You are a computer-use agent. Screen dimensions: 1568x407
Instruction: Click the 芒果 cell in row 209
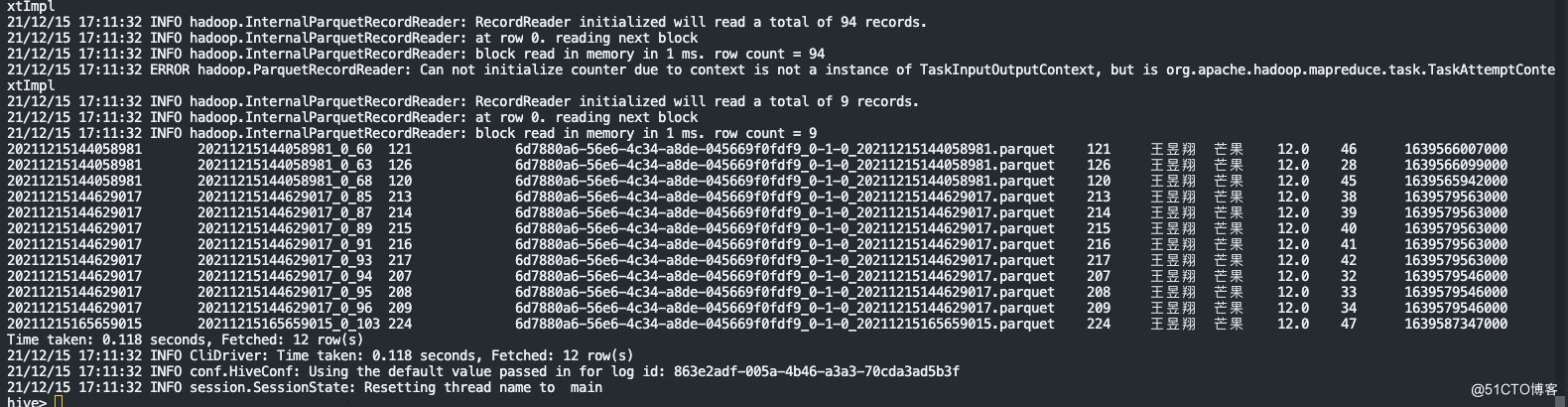point(1229,308)
